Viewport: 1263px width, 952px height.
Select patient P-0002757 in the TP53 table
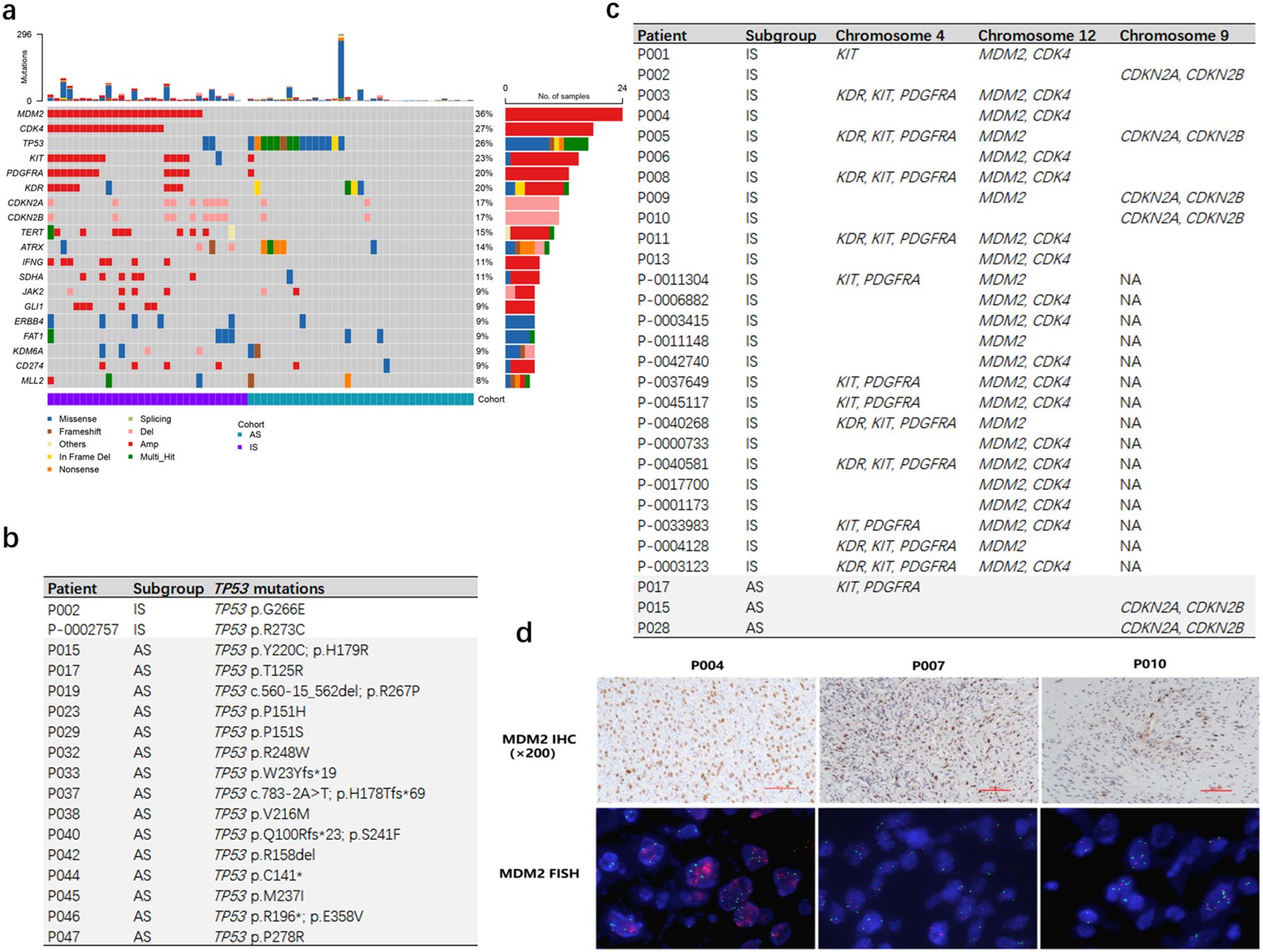(x=83, y=630)
